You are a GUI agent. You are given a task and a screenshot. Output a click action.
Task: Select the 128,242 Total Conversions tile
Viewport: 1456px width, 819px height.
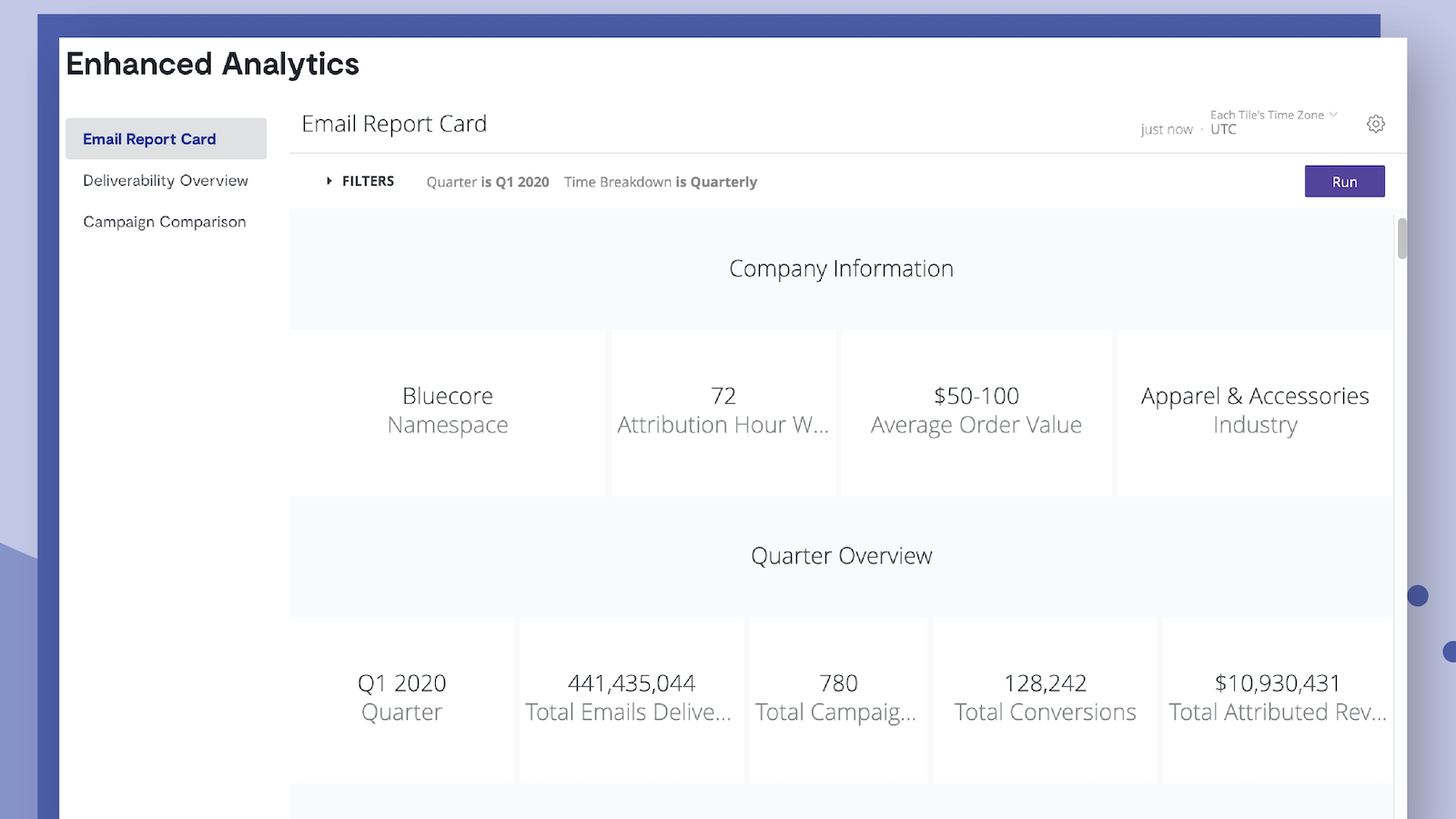[x=1045, y=698]
